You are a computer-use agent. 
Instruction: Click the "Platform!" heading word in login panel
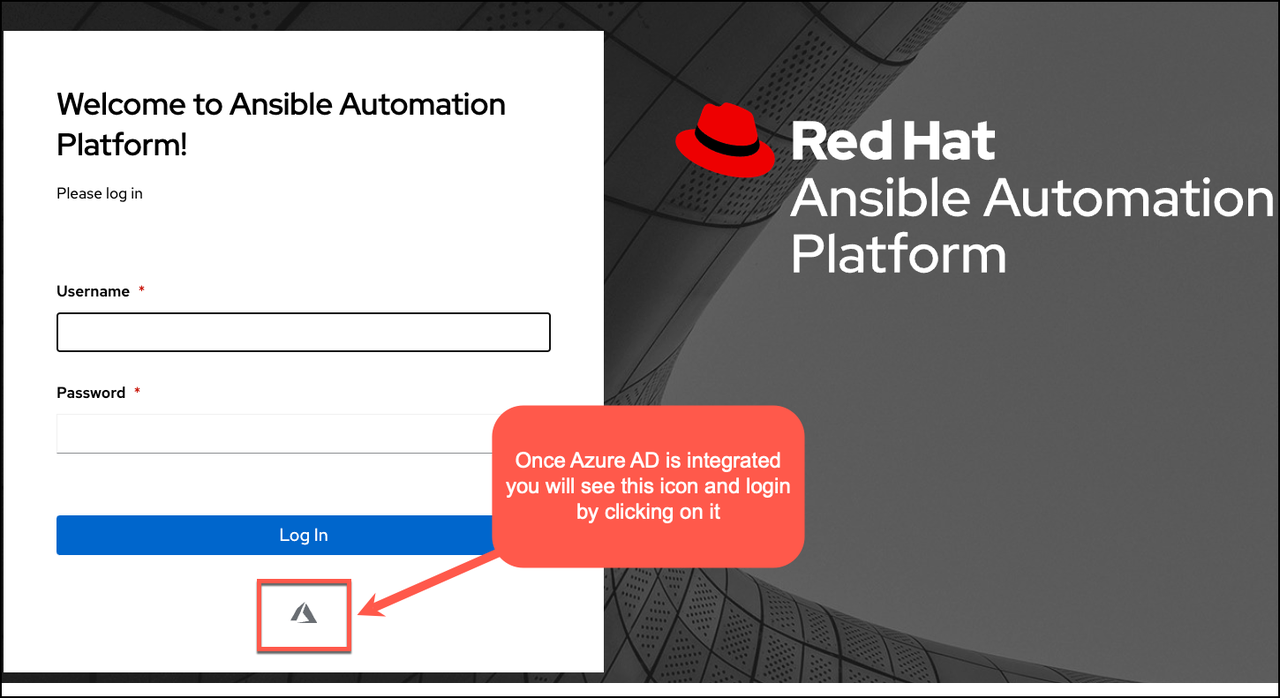click(x=122, y=144)
